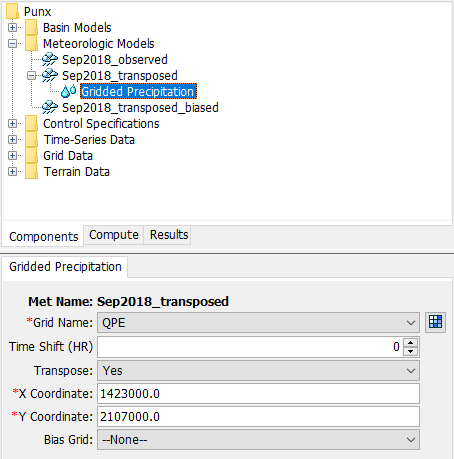Click the Punx project folder icon

tap(12, 11)
